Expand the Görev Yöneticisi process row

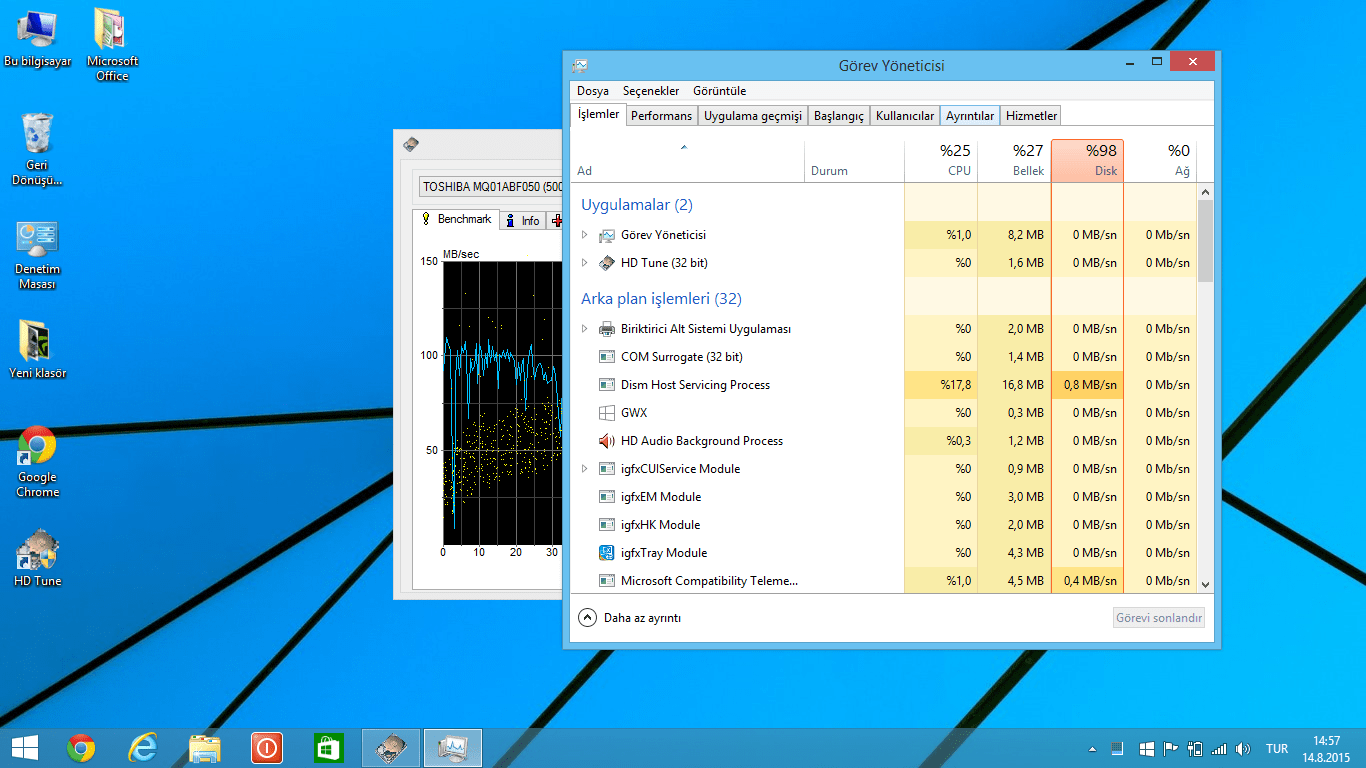coord(585,235)
